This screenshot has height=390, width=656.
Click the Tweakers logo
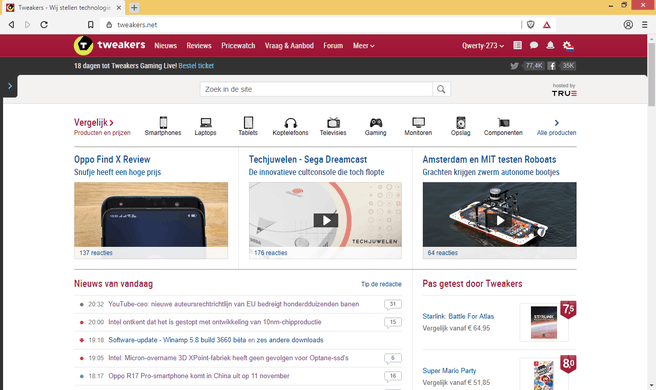click(x=110, y=45)
